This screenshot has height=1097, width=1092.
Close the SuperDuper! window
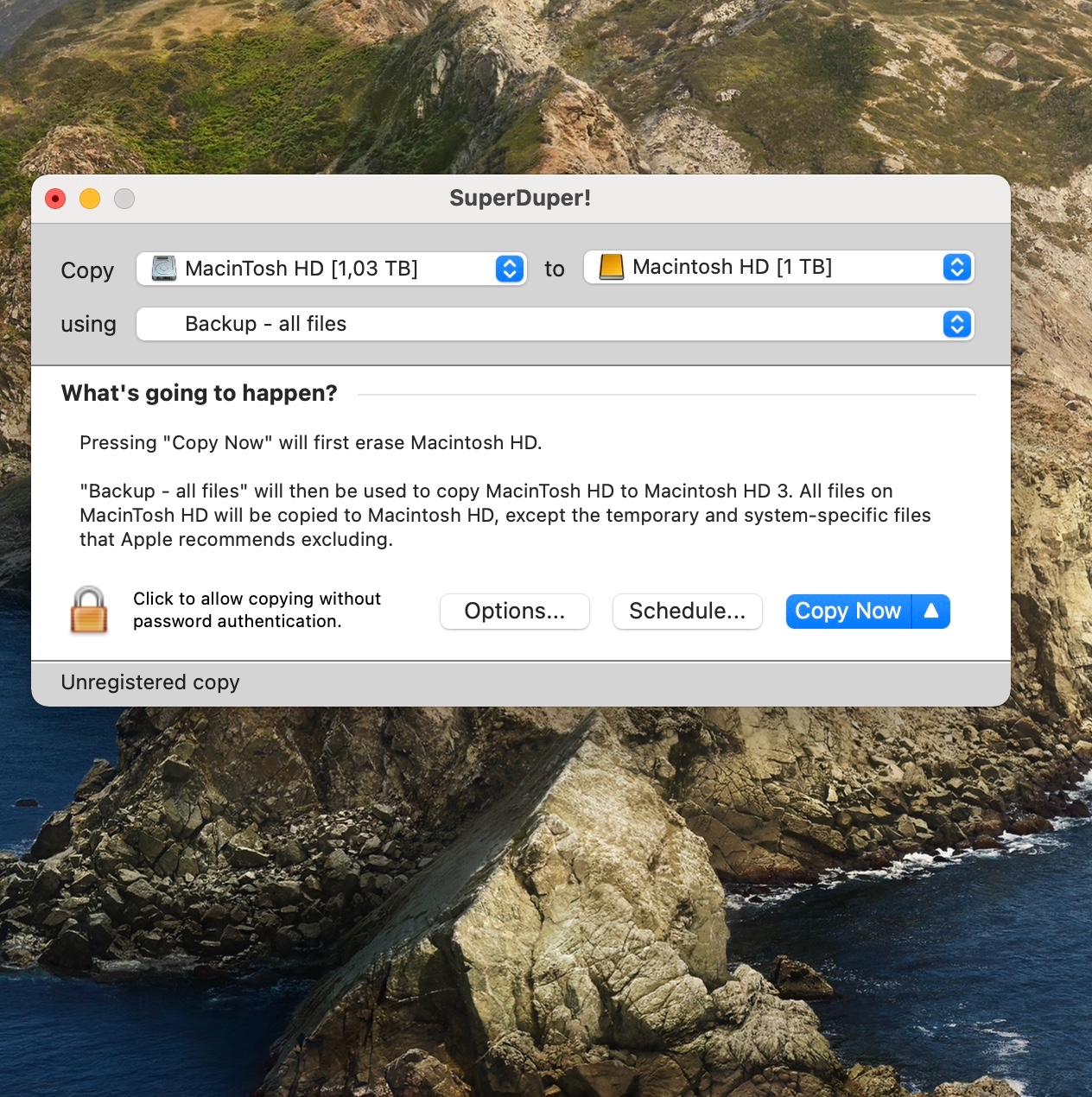55,199
